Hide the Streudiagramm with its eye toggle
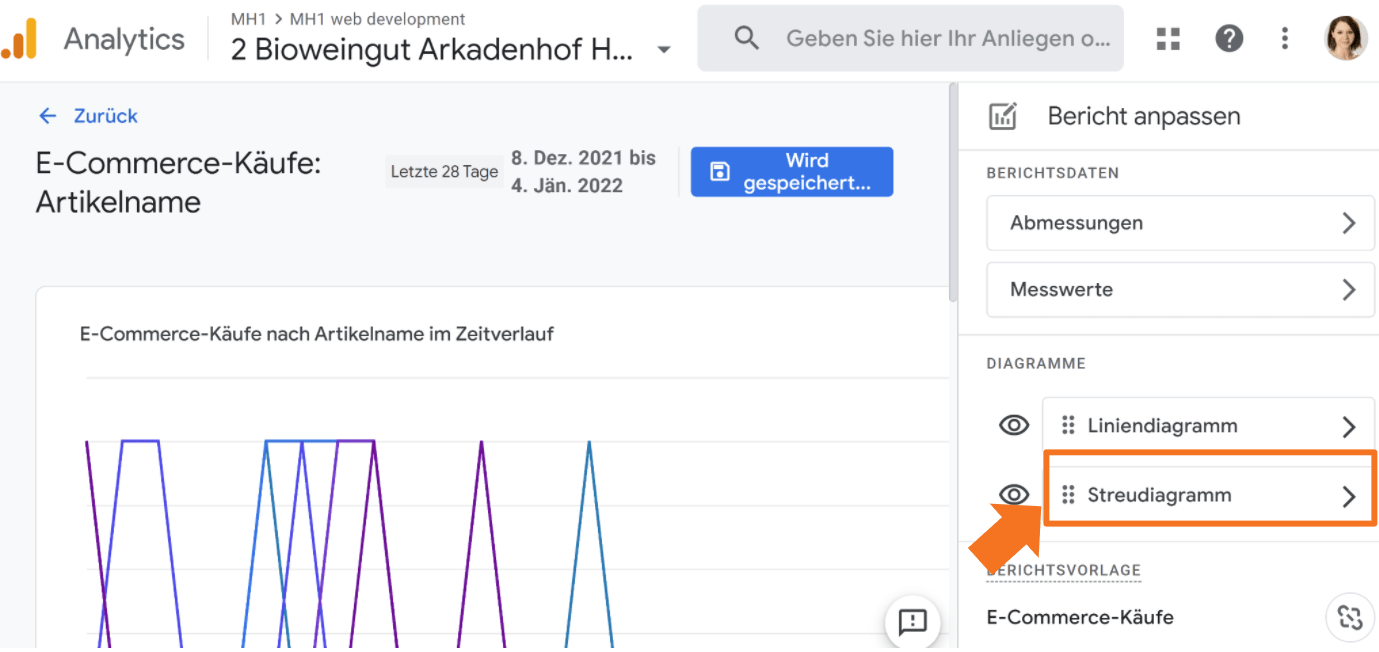1379x652 pixels. [x=1013, y=493]
